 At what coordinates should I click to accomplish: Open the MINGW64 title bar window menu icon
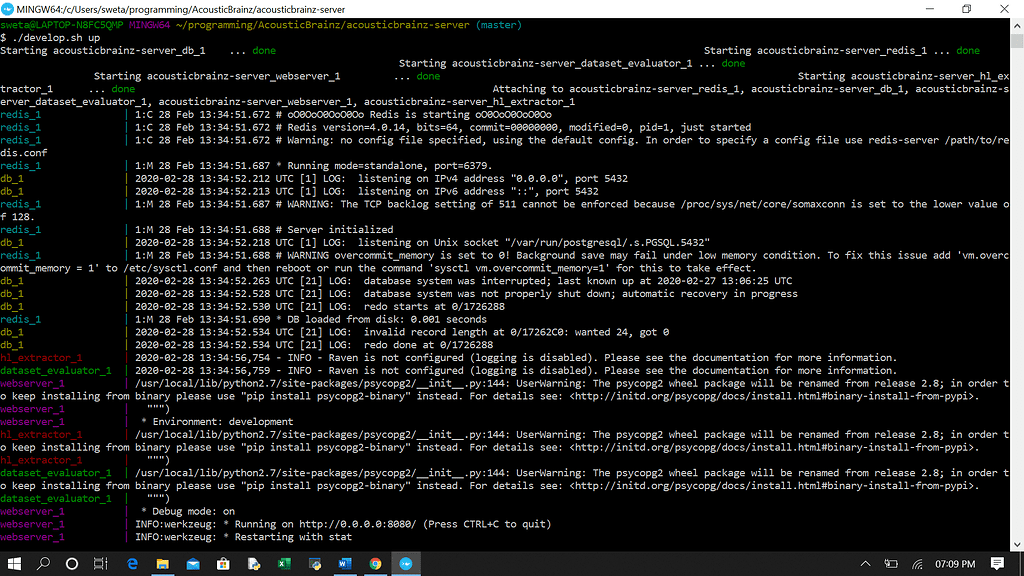10,9
